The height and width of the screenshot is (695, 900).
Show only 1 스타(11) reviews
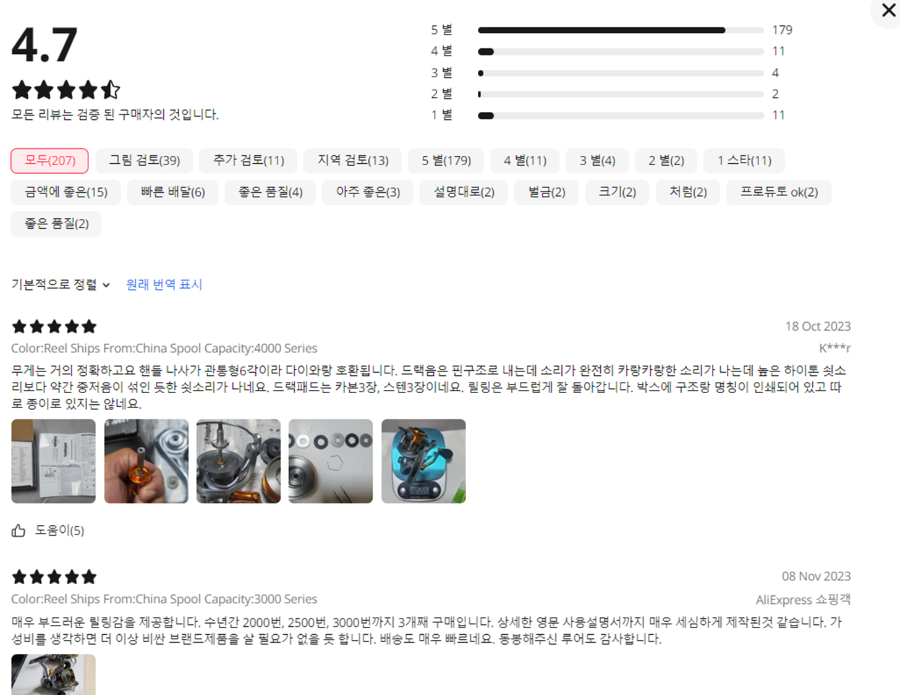coord(744,161)
